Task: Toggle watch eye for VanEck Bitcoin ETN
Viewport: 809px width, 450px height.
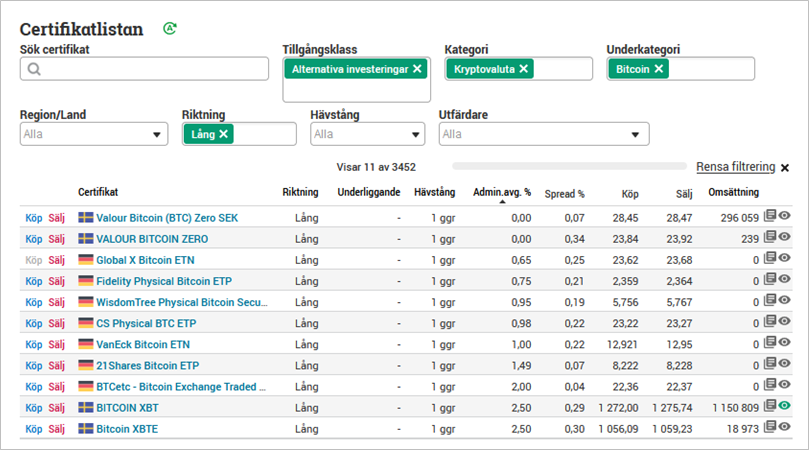Action: [x=784, y=342]
